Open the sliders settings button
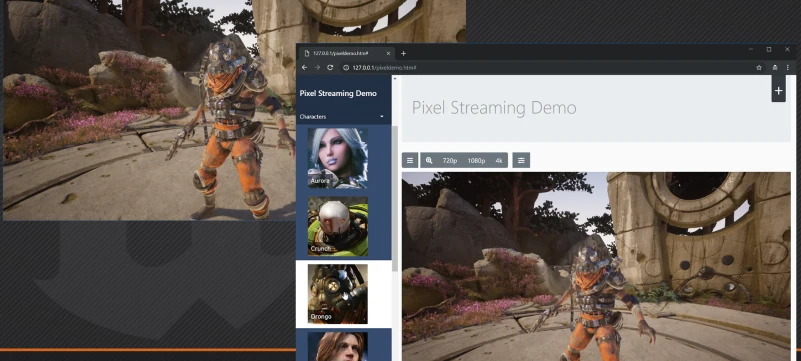 coord(521,160)
